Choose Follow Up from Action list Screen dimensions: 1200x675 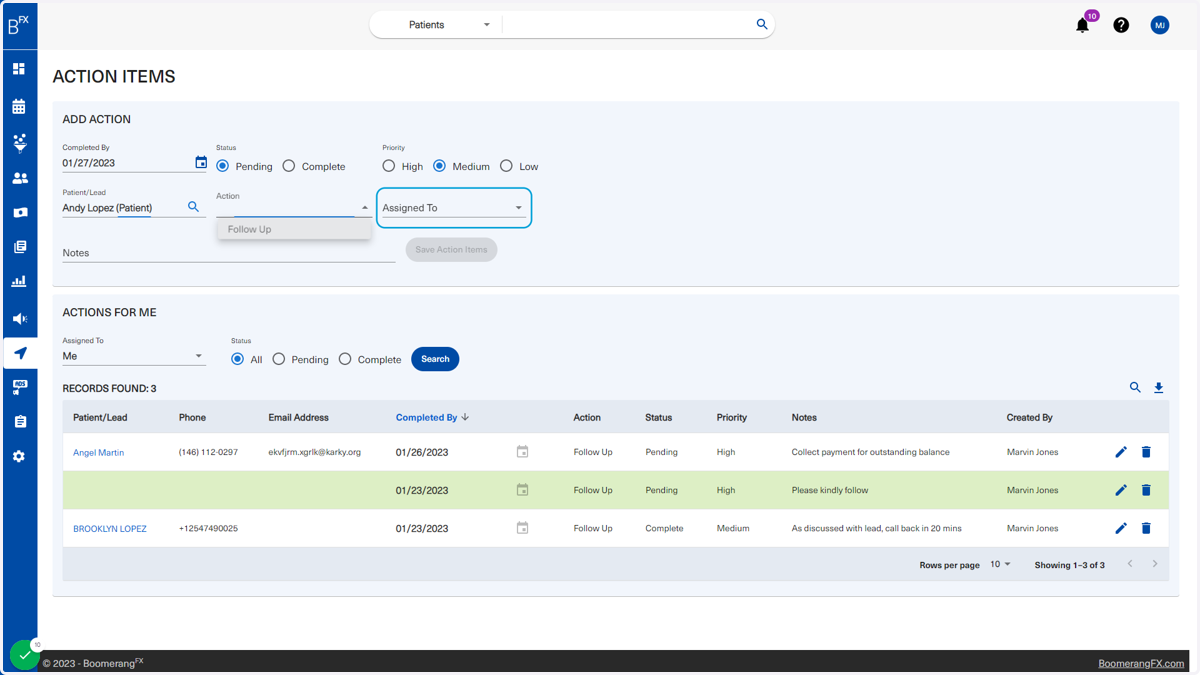pos(294,229)
